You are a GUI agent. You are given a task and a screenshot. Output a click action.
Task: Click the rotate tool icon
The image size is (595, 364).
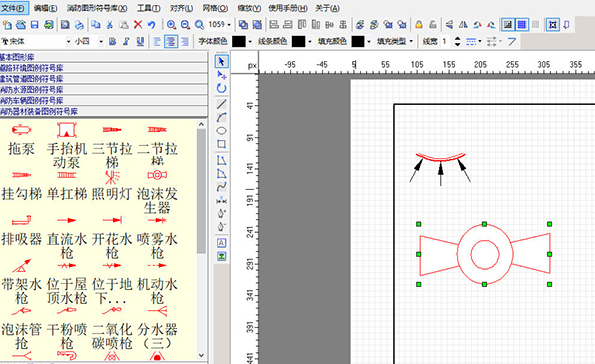tap(222, 88)
